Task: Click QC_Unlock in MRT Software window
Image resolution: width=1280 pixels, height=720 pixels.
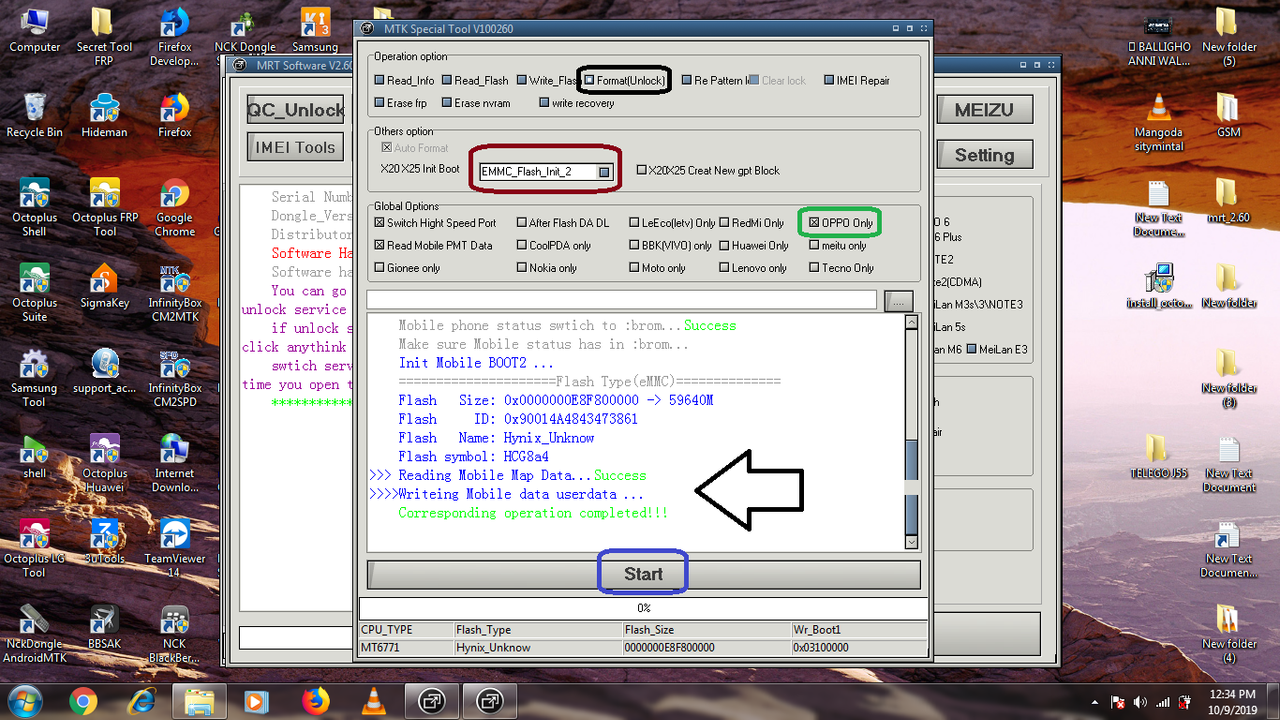Action: tap(295, 110)
